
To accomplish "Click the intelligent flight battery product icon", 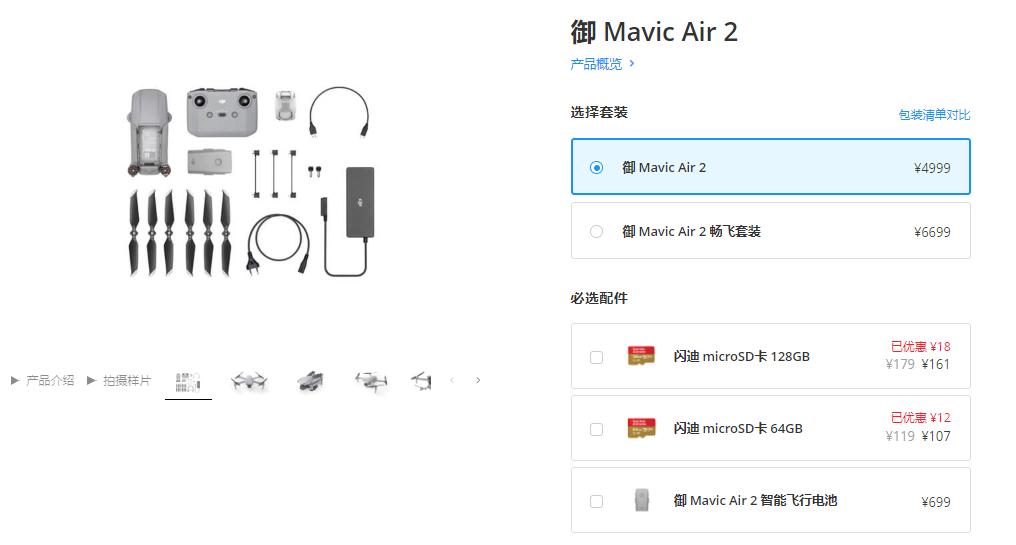I will (641, 500).
